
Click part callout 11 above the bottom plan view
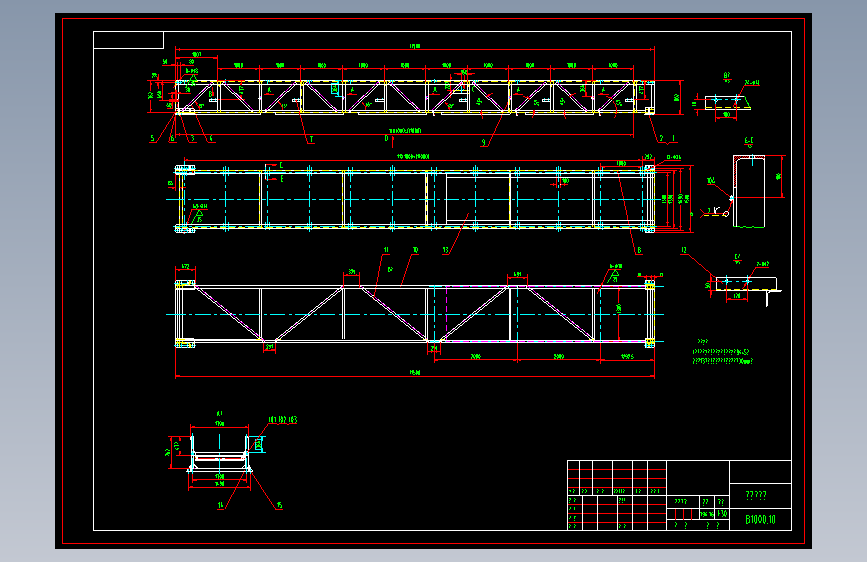click(x=386, y=250)
